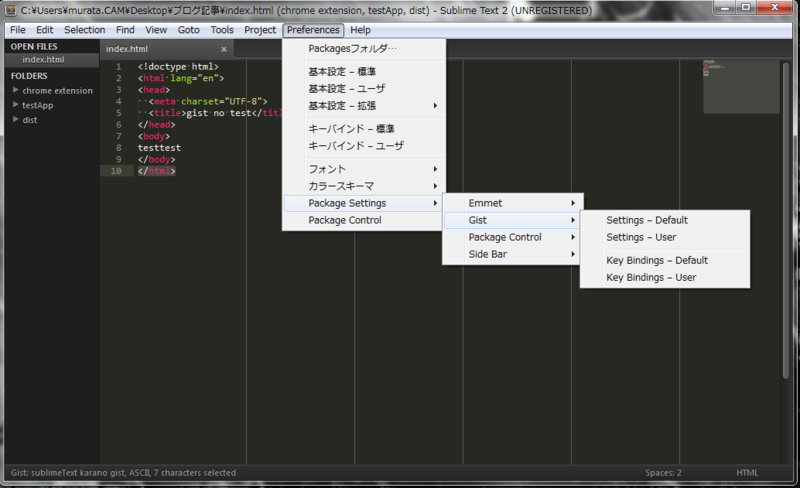This screenshot has height=488, width=800.
Task: Maximize the Sublime Text window
Action: click(x=746, y=7)
